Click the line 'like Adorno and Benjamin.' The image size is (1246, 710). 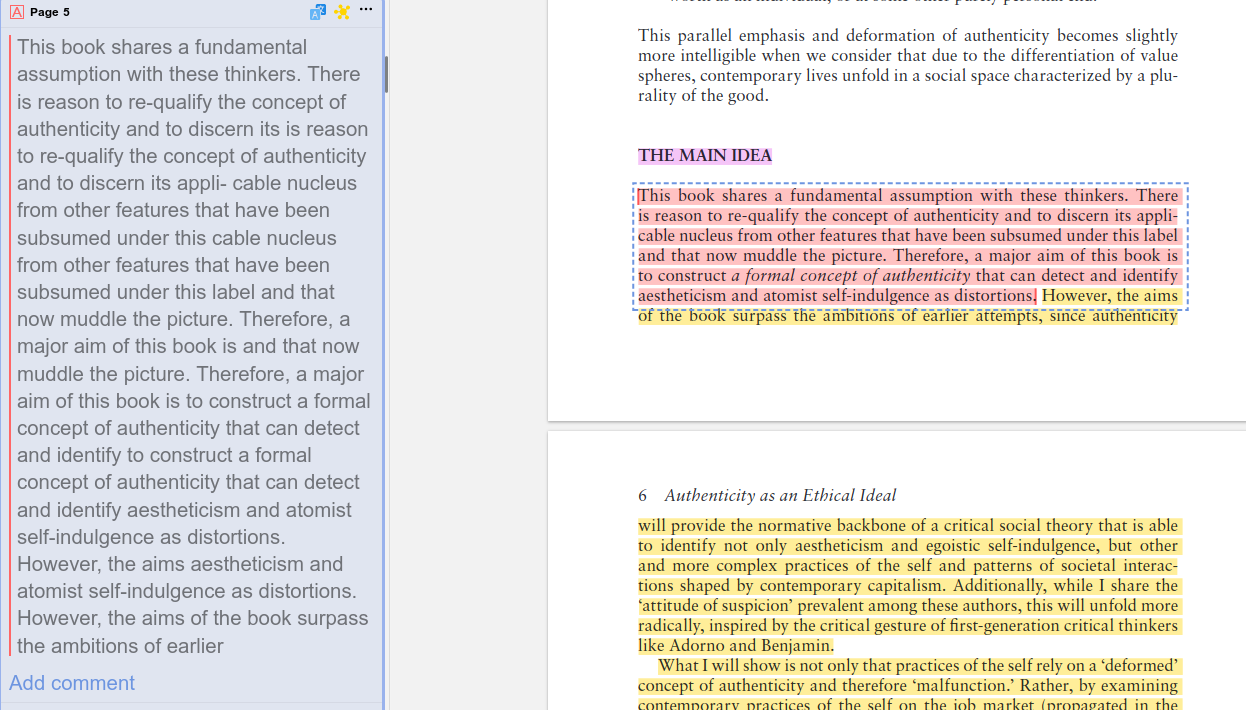[x=736, y=646]
